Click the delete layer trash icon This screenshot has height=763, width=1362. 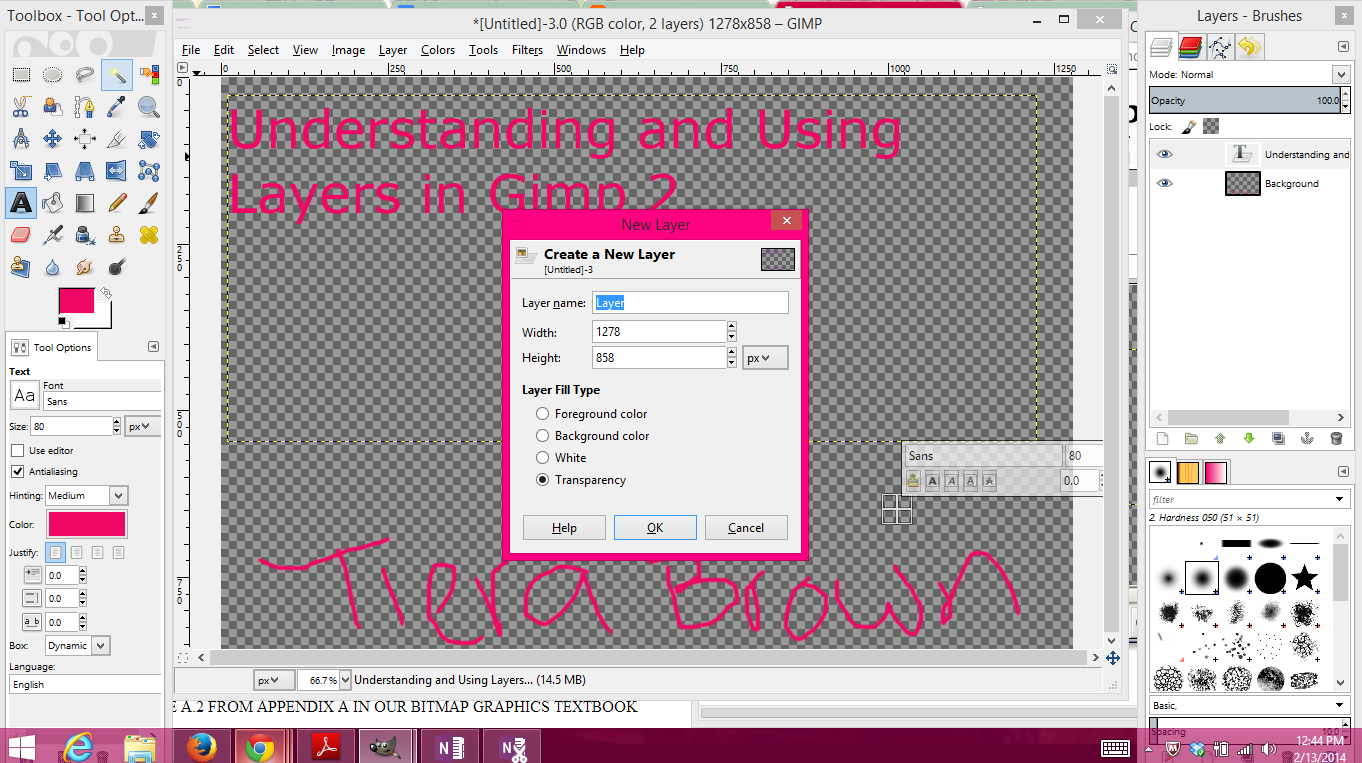coord(1336,438)
